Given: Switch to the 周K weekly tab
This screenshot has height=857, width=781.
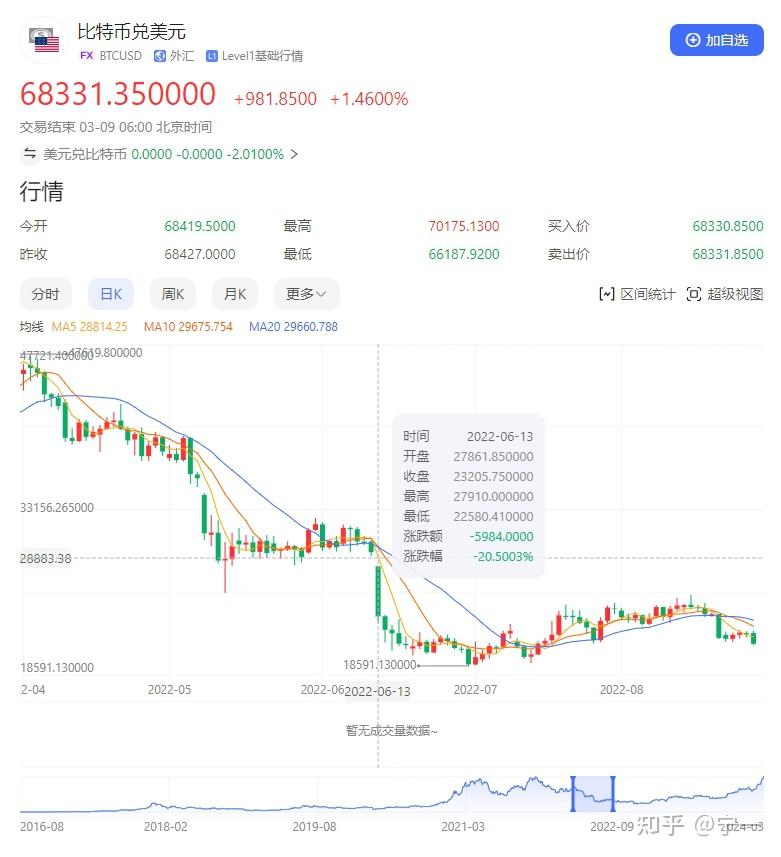Looking at the screenshot, I should pyautogui.click(x=173, y=294).
